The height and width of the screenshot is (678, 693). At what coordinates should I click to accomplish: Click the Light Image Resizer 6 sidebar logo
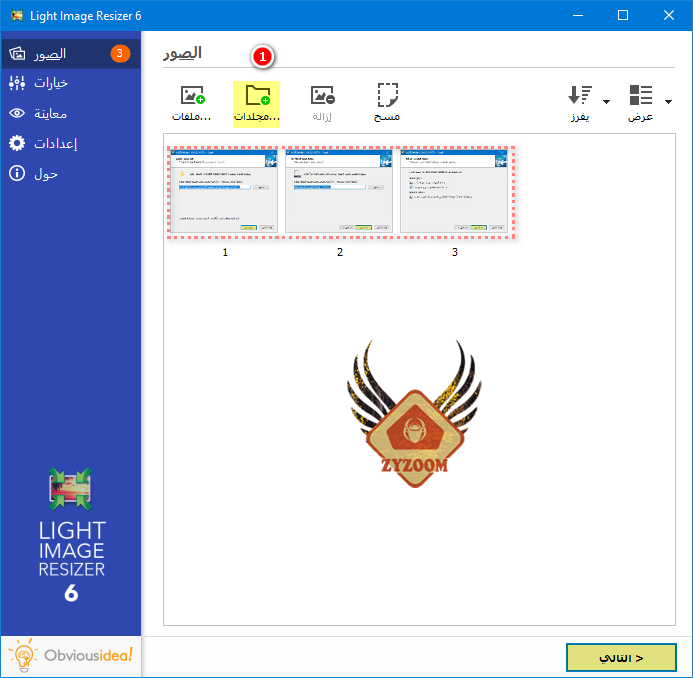71,536
